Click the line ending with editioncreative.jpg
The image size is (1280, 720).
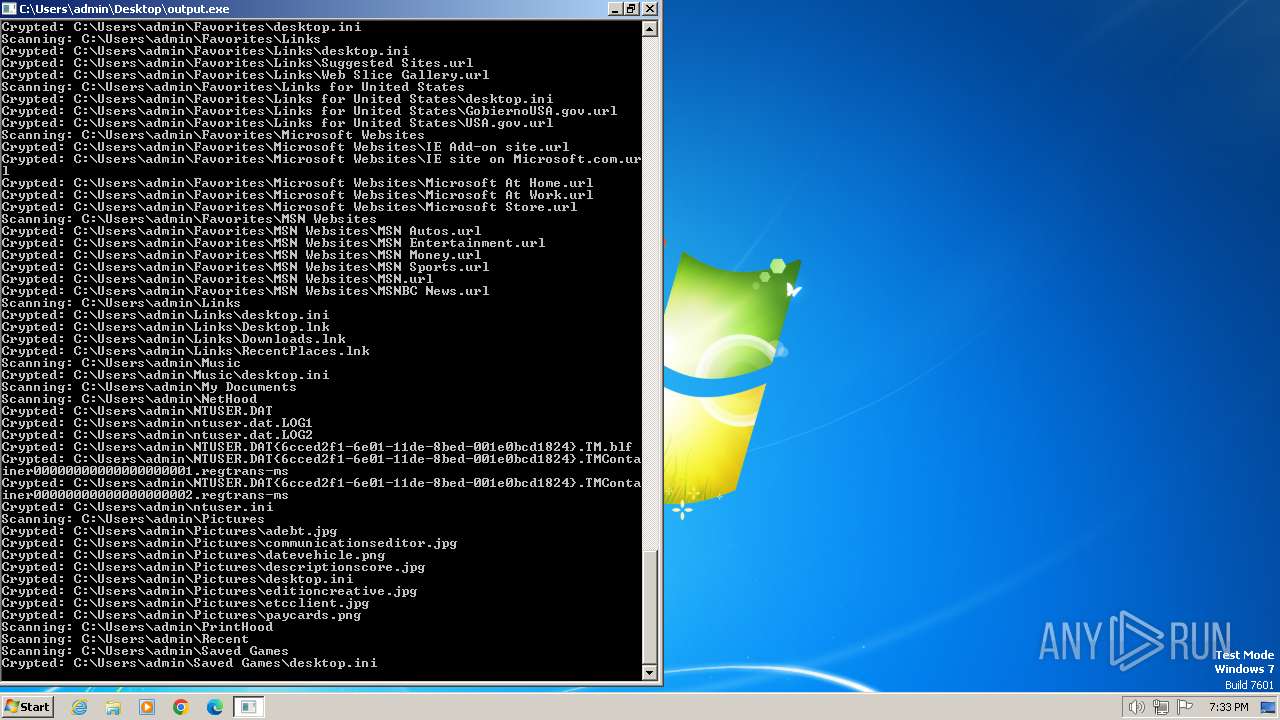coord(209,591)
